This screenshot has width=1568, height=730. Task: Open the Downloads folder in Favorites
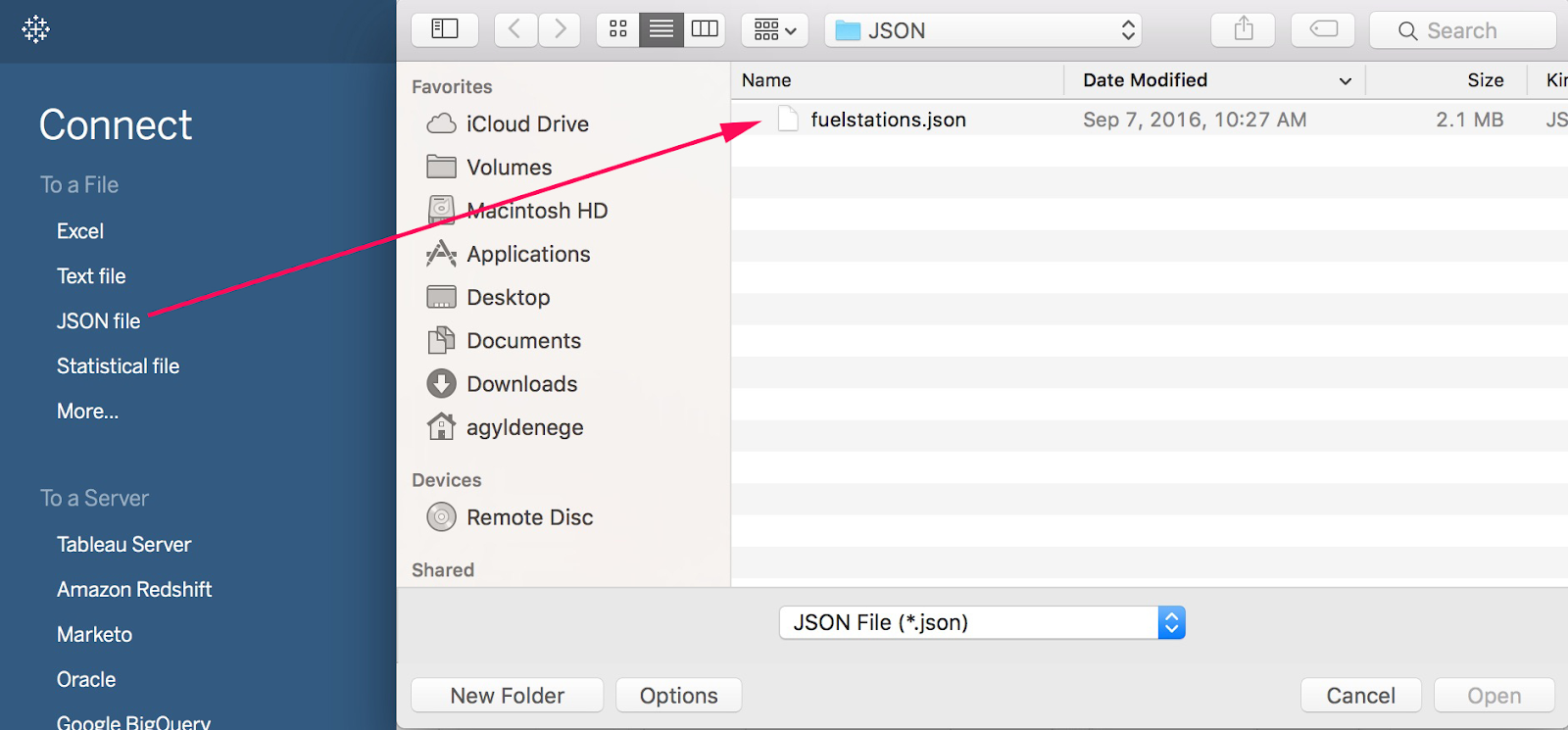[521, 383]
